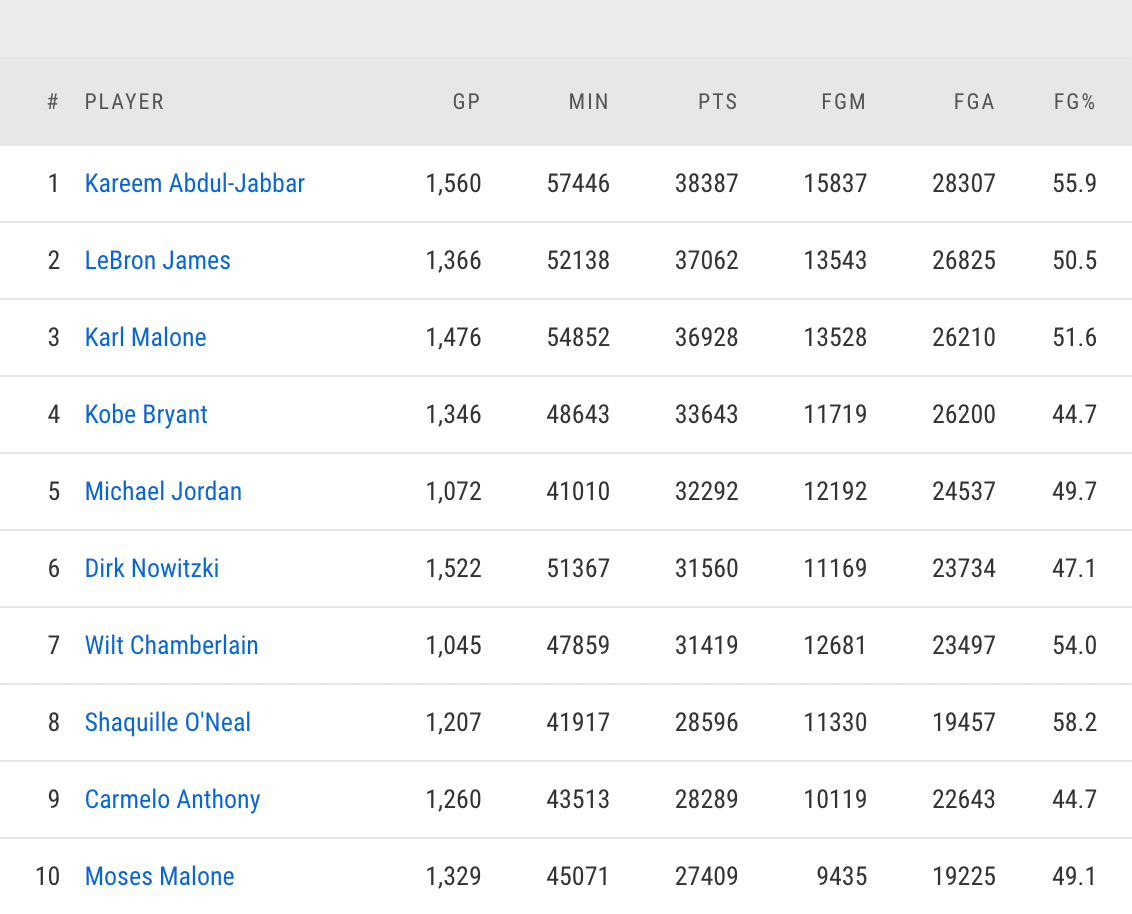Select Kareem's 38387 points cell
Viewport: 1132px width, 914px height.
pos(707,184)
